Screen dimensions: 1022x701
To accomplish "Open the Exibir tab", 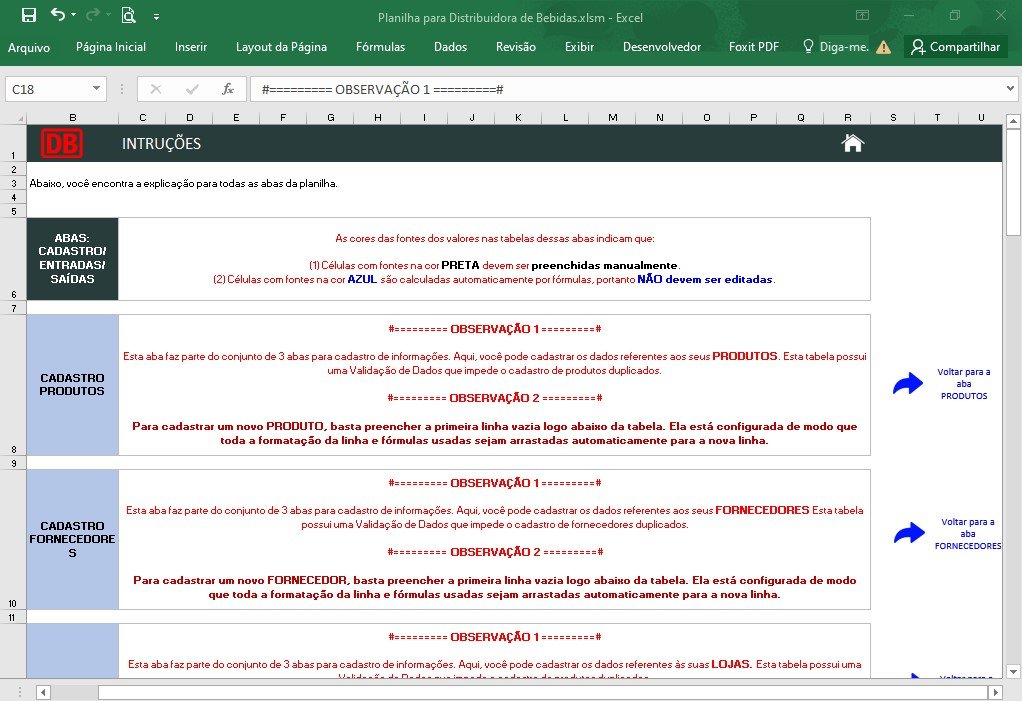I will pyautogui.click(x=579, y=47).
